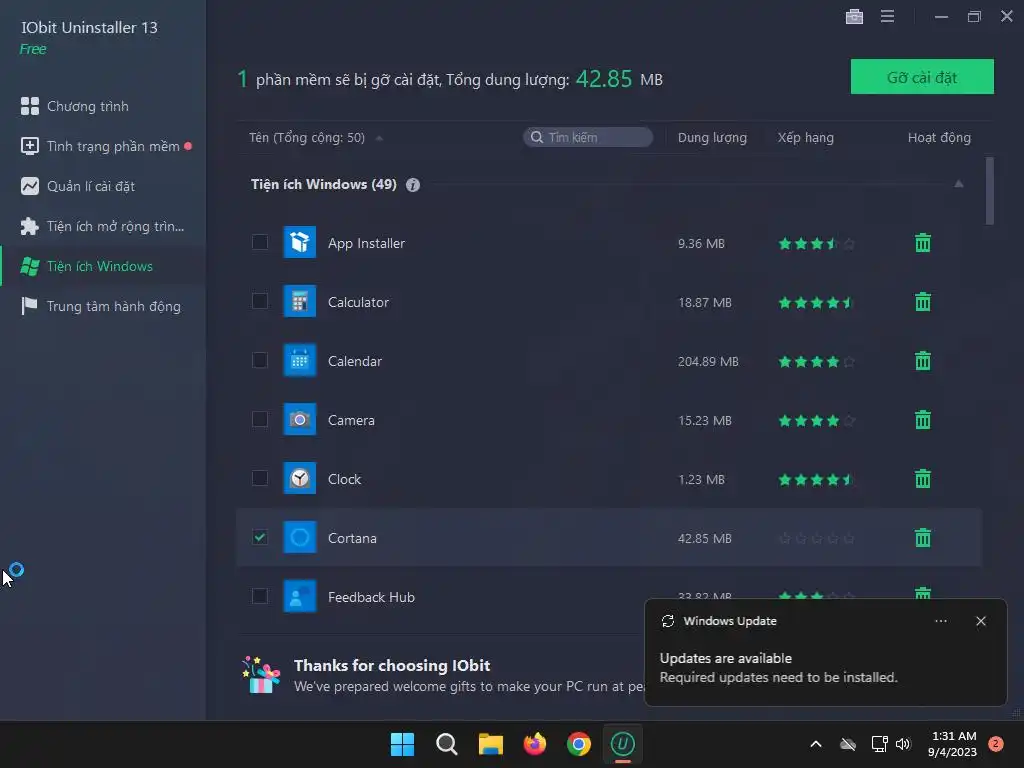Check the Calendar checkbox

(260, 360)
